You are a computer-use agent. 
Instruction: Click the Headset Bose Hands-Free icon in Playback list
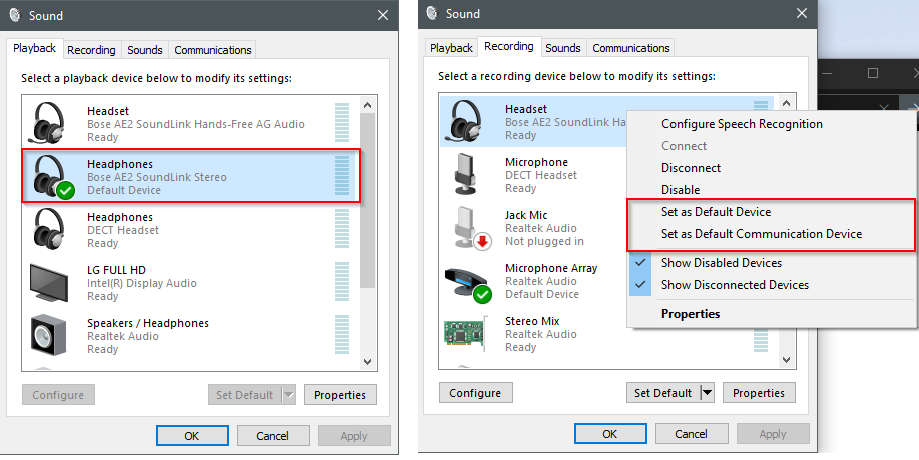point(47,124)
